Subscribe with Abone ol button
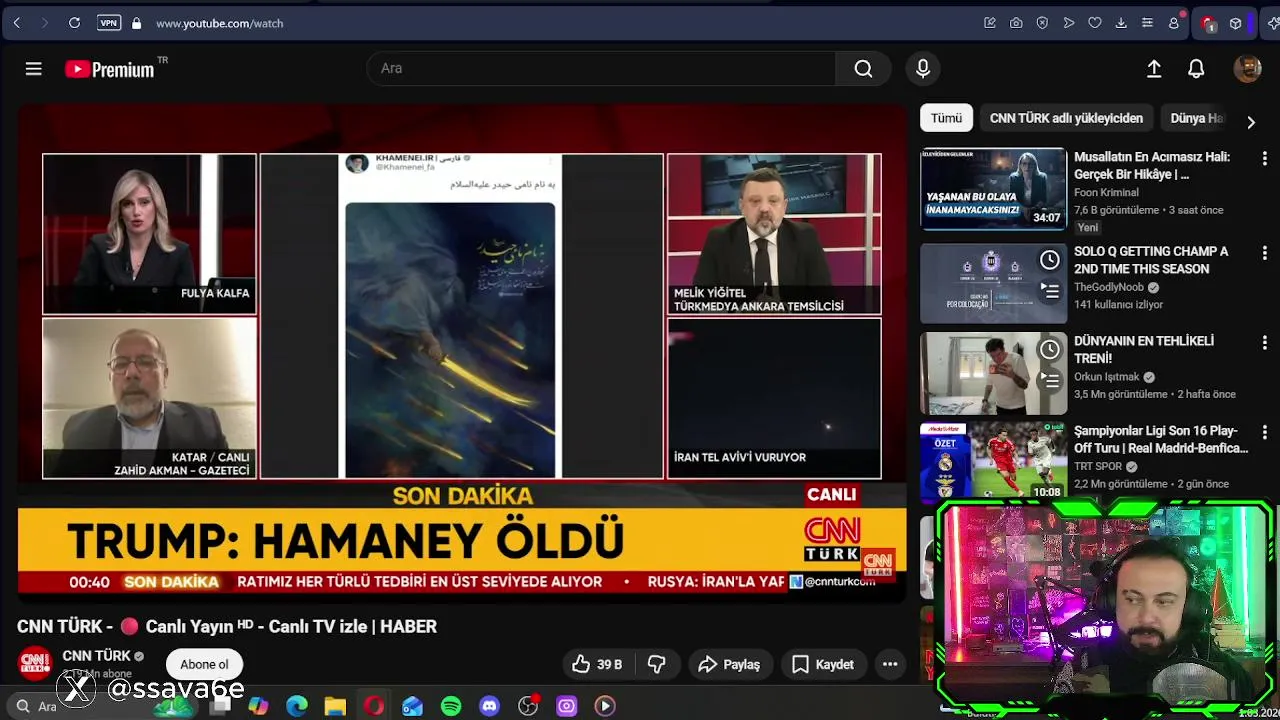 [x=204, y=664]
